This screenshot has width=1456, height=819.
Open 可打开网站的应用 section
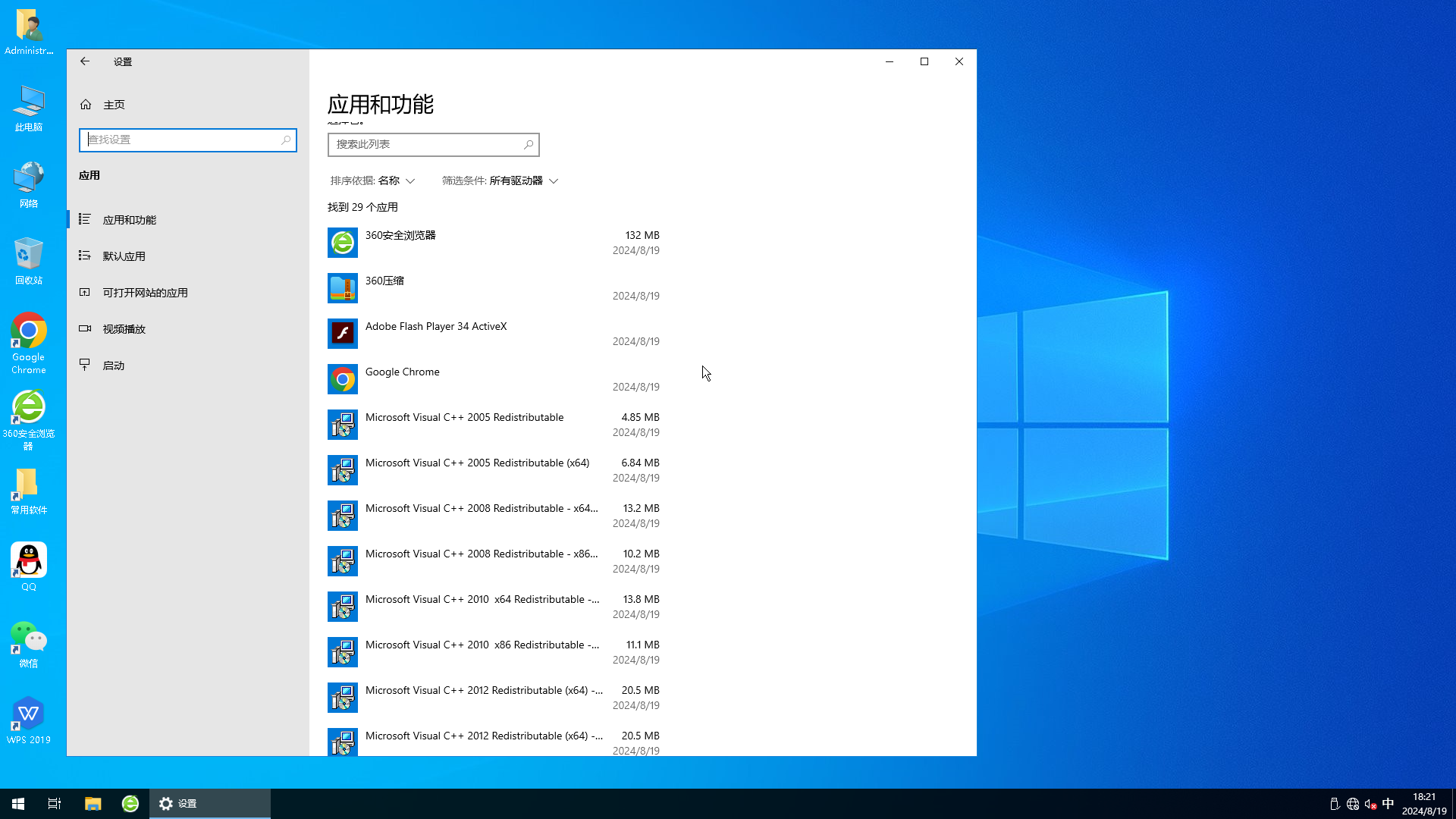click(x=188, y=293)
